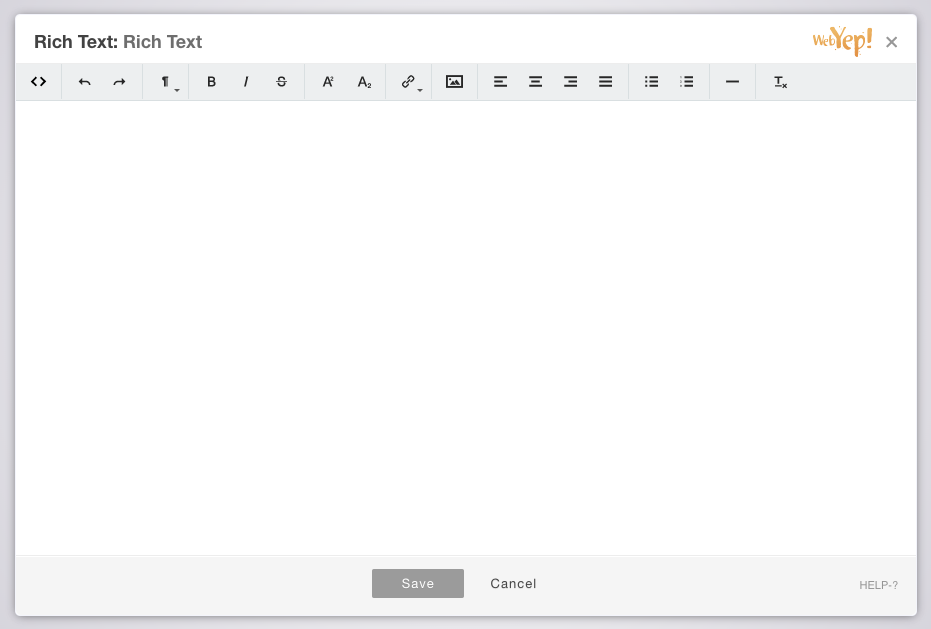Create a bulleted list
This screenshot has width=931, height=629.
click(x=651, y=81)
